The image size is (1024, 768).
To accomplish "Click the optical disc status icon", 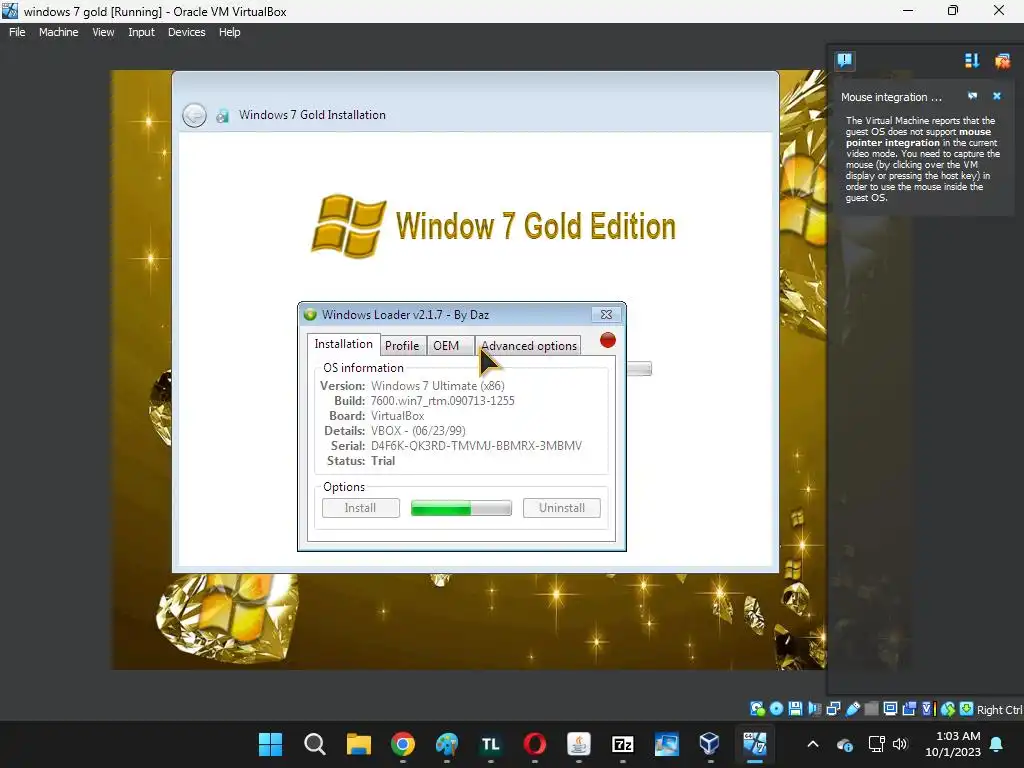I will click(x=776, y=709).
